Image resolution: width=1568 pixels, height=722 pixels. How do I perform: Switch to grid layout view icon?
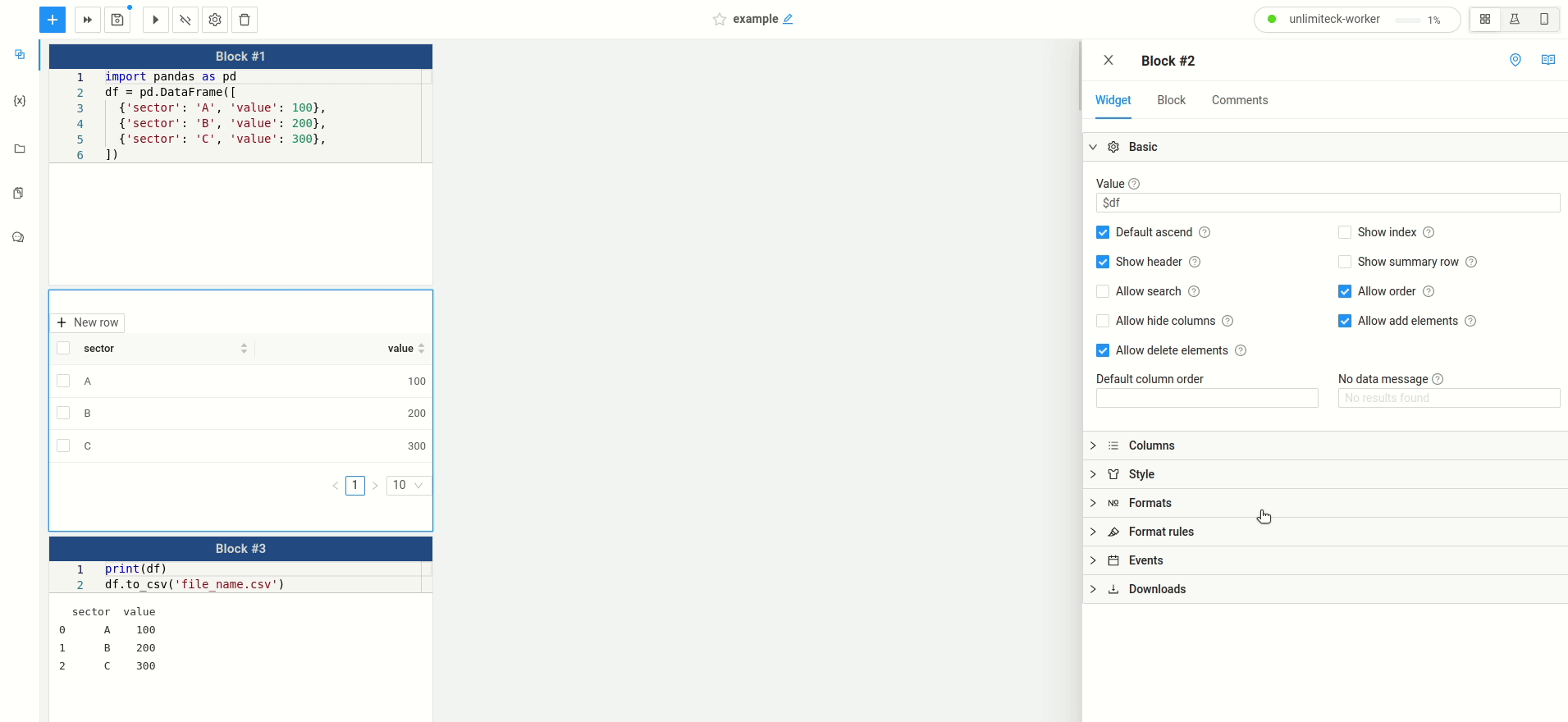tap(1485, 20)
